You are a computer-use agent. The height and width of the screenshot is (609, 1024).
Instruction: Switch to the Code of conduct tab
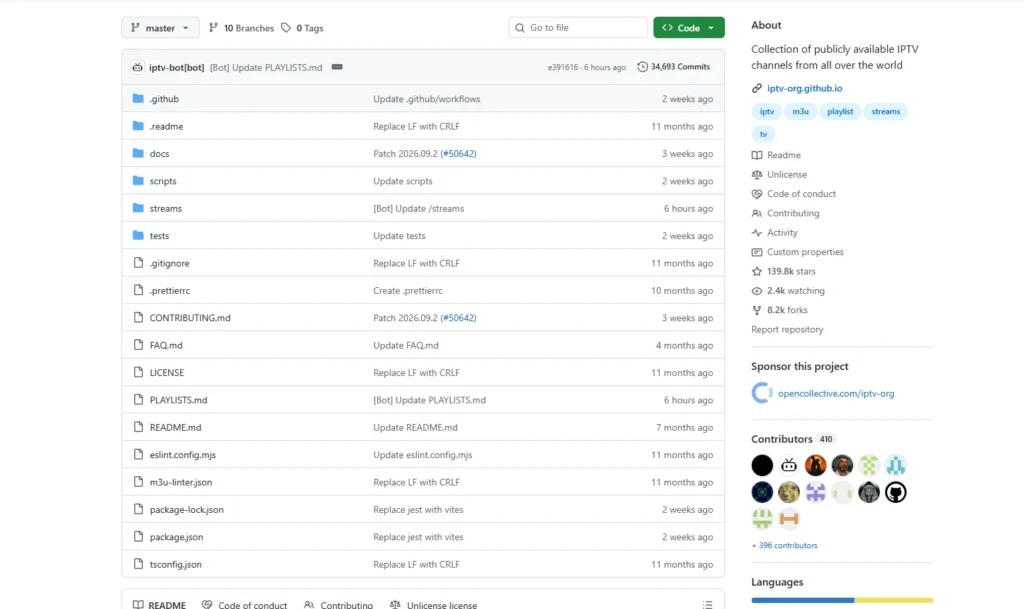click(244, 605)
